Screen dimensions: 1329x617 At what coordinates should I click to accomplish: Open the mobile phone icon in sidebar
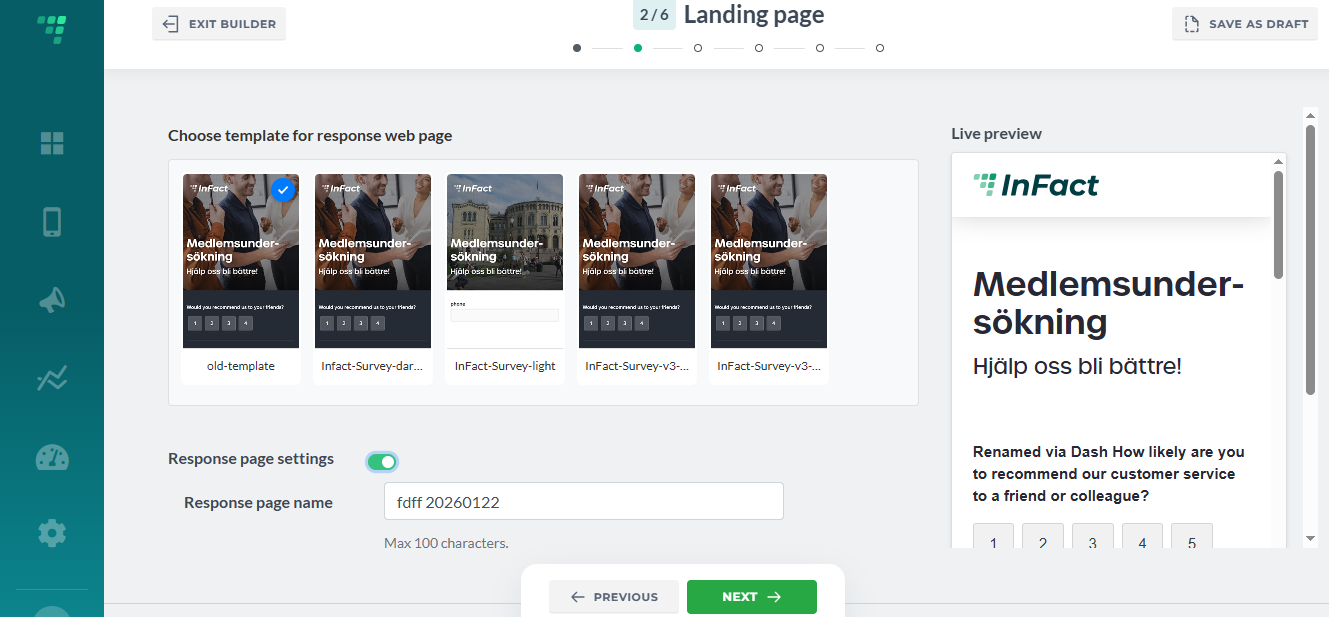[52, 221]
